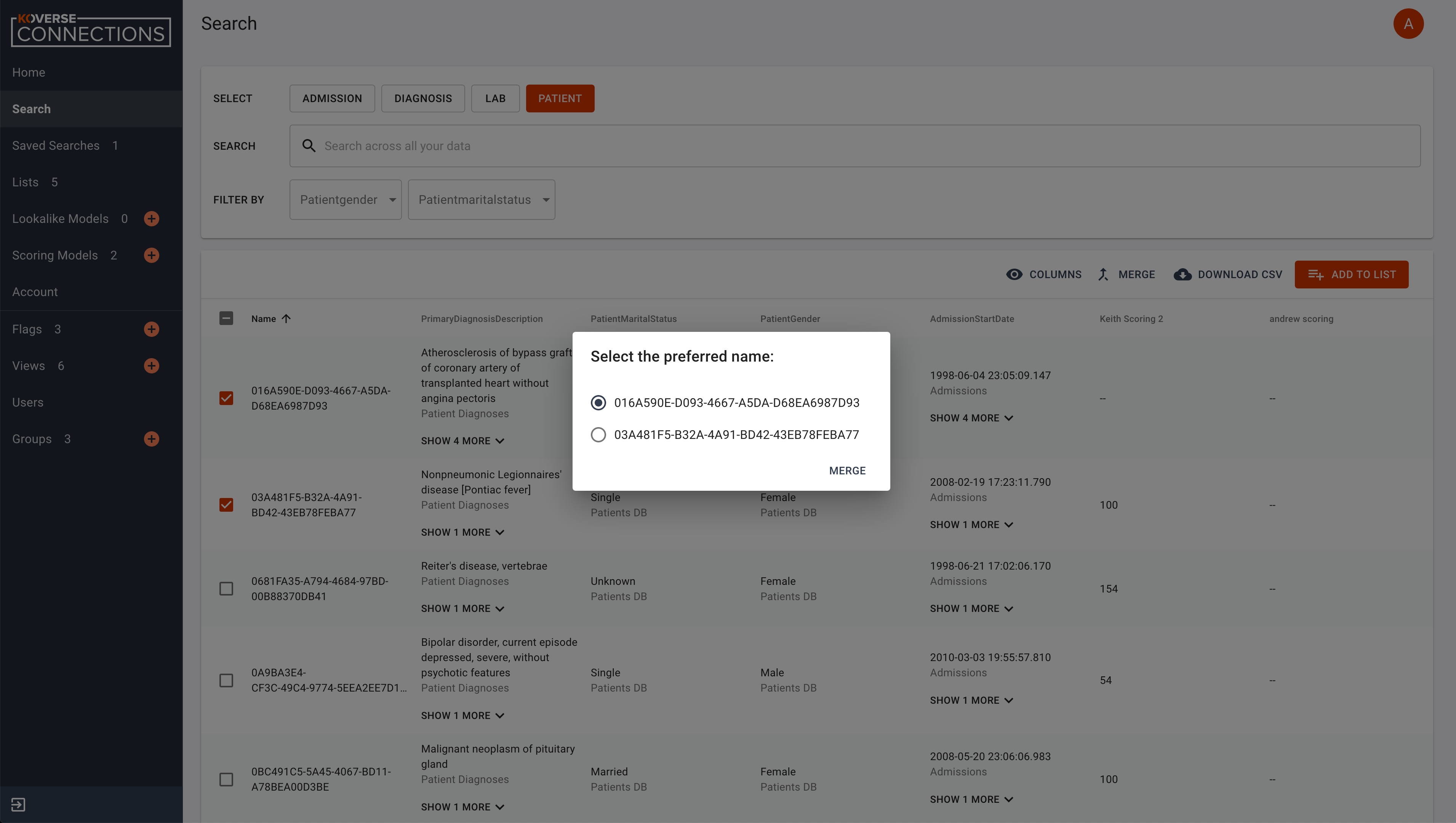Select radio option 016A590E-D093-4667-A5DA-D68EA6987D93
The height and width of the screenshot is (823, 1456).
click(x=598, y=402)
